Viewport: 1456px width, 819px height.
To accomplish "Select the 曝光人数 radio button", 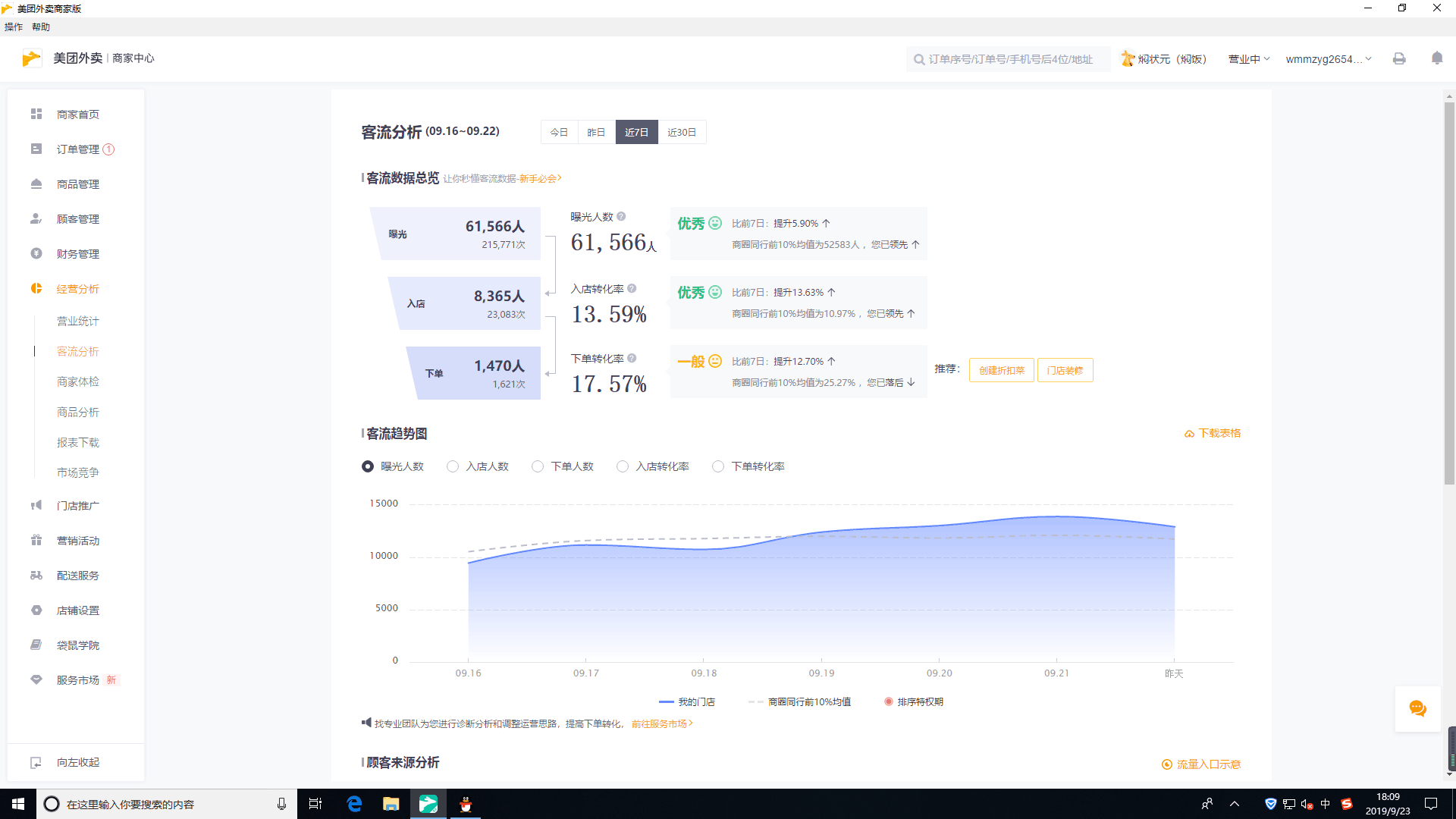I will [368, 466].
